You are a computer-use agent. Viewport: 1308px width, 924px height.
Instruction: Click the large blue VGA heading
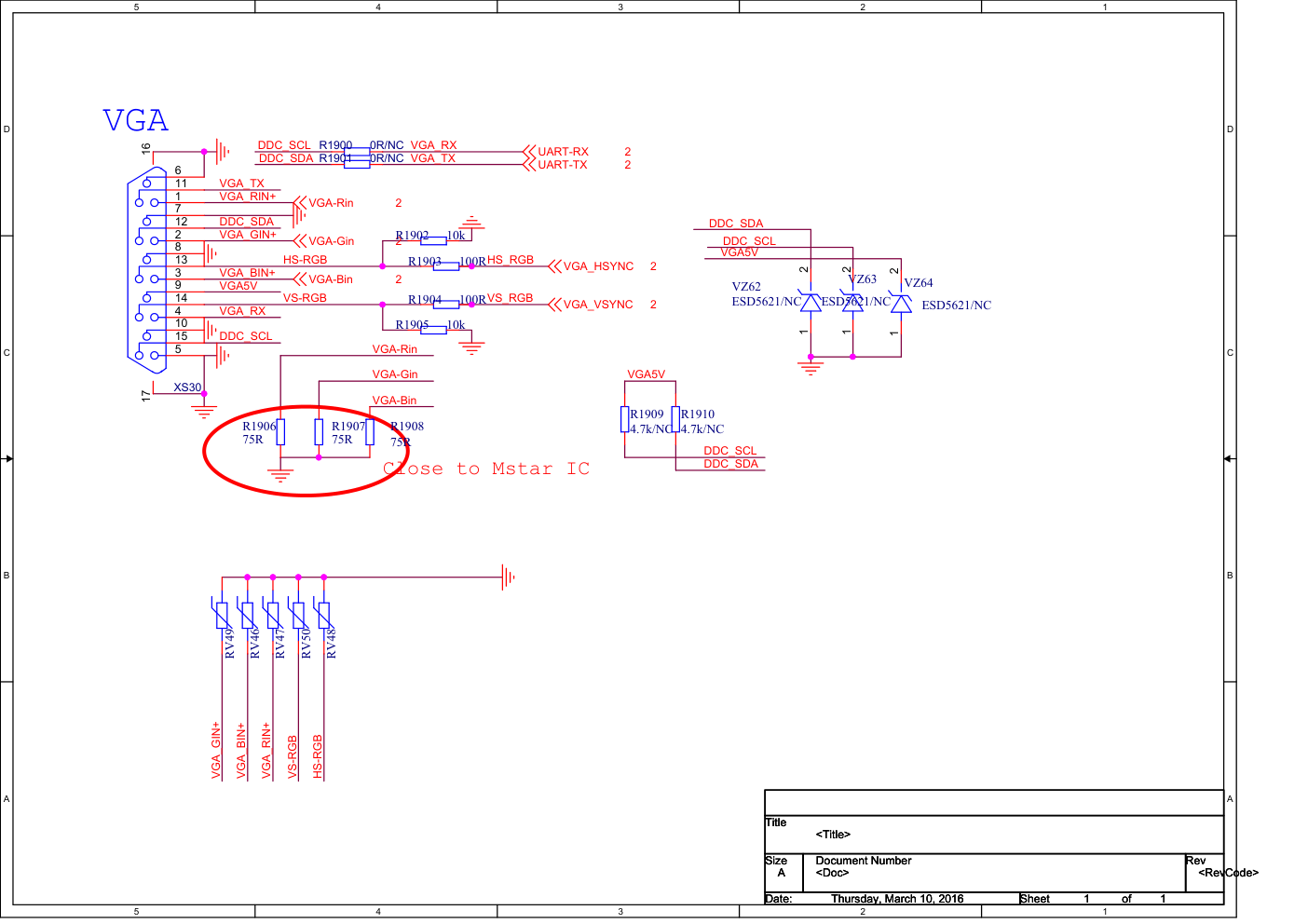coord(136,121)
